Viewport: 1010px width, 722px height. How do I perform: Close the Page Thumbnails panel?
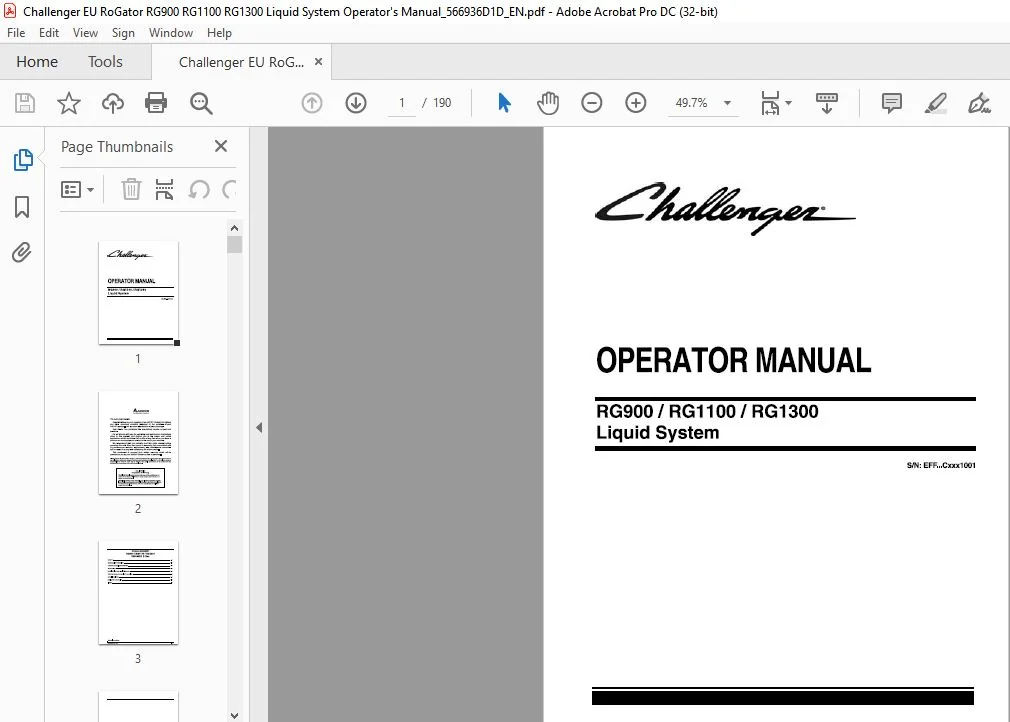tap(221, 146)
